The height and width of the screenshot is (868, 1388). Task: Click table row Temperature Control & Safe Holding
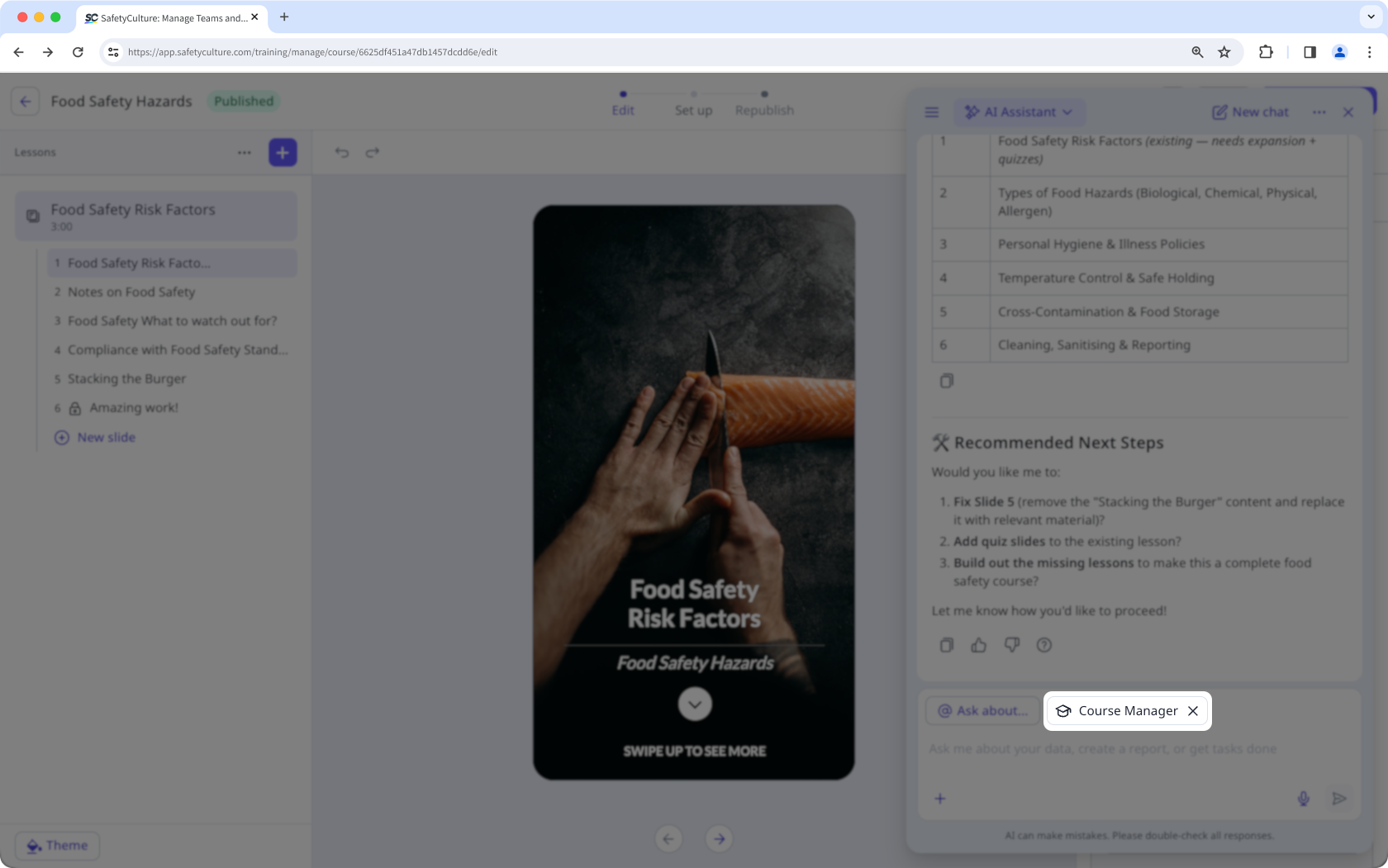(x=1140, y=278)
